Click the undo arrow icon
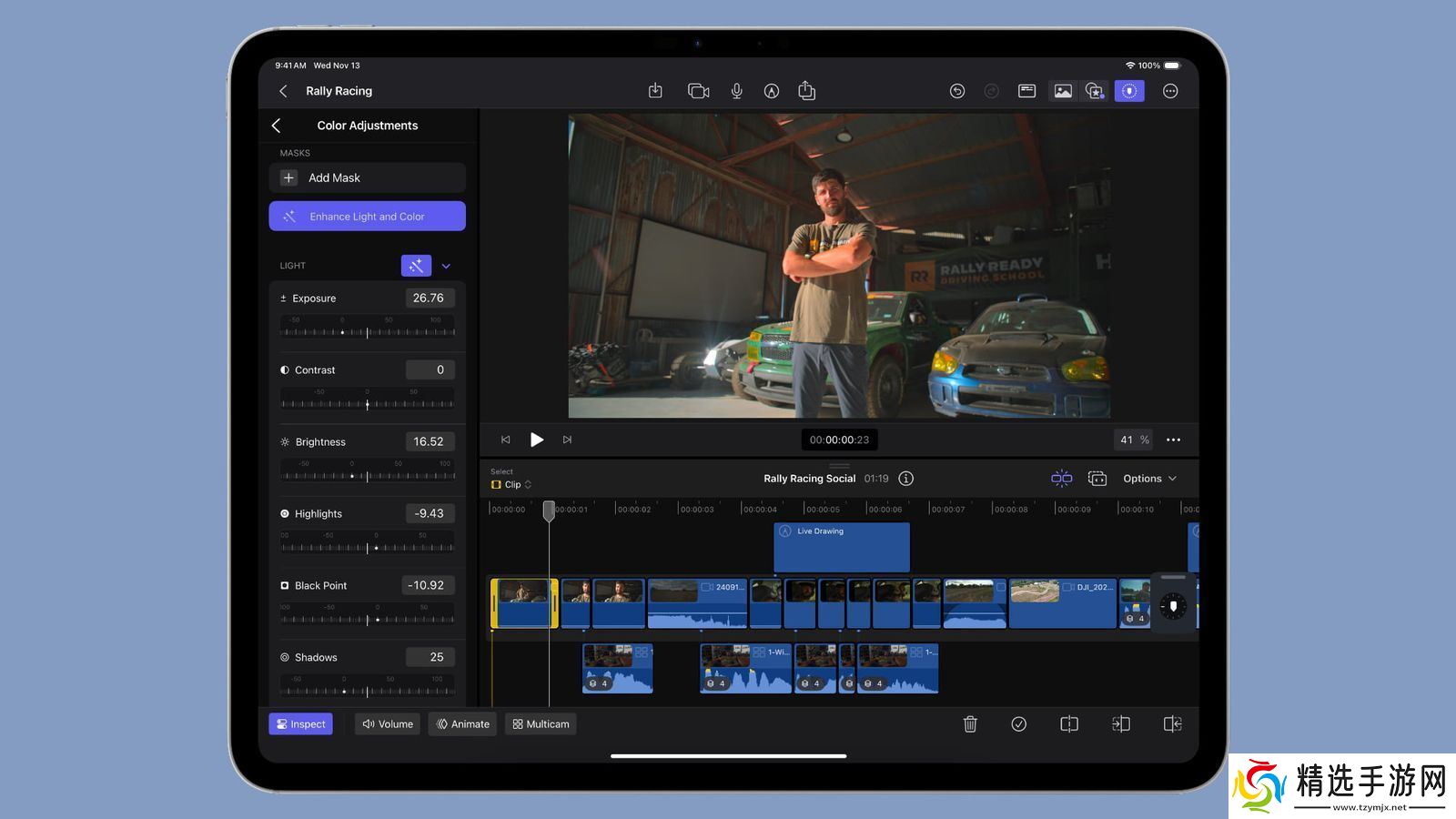Image resolution: width=1456 pixels, height=819 pixels. tap(956, 91)
